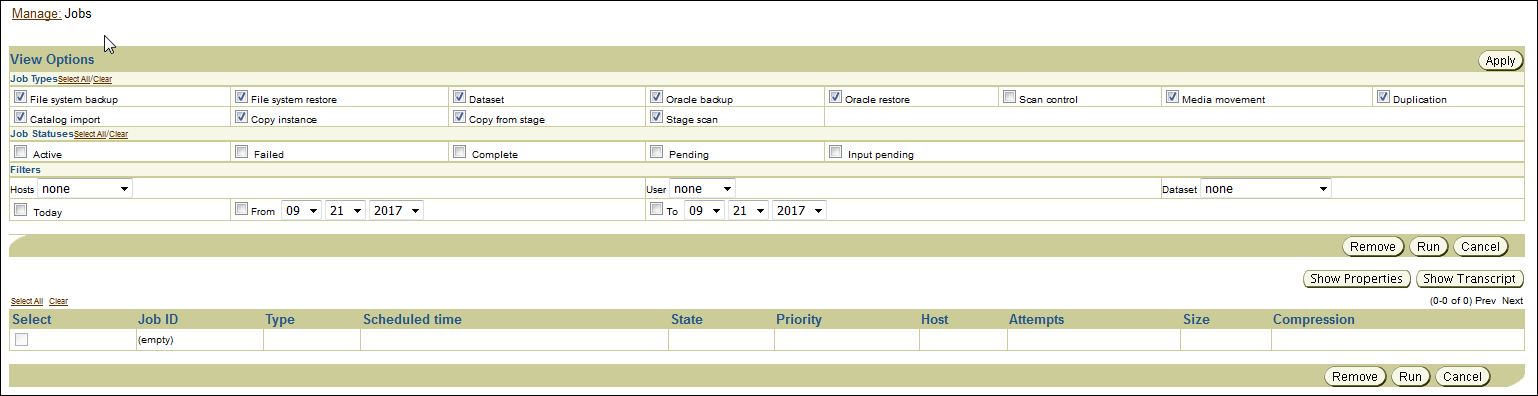Click the Job ID column header

click(158, 320)
